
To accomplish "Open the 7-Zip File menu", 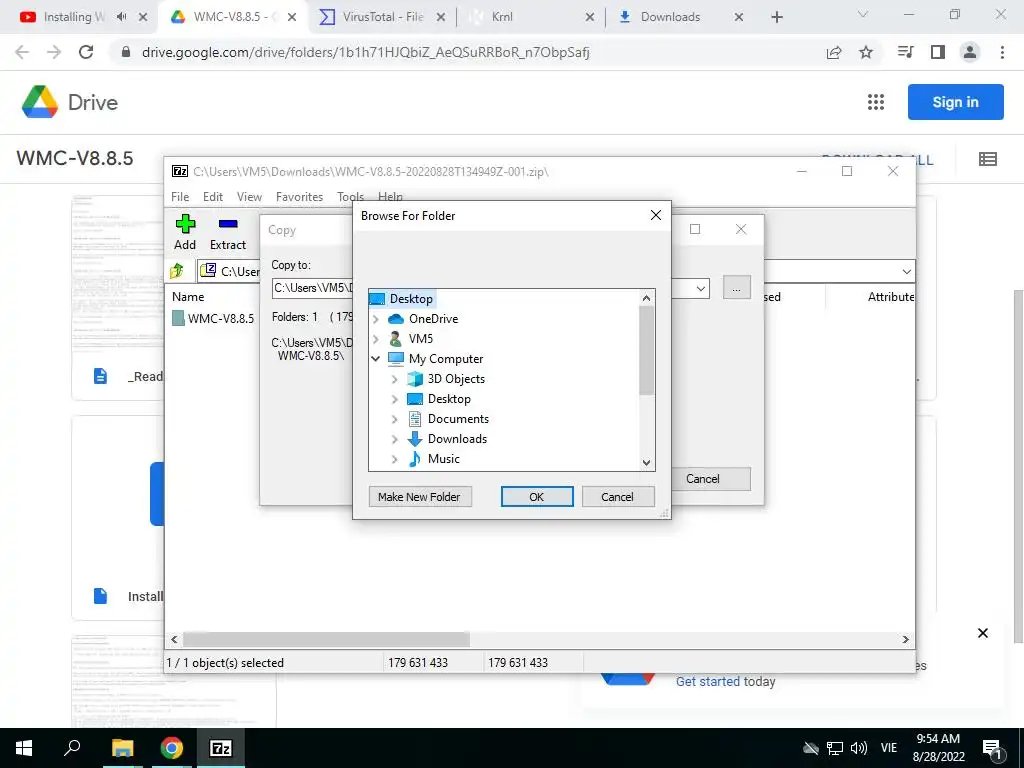I will [x=180, y=197].
